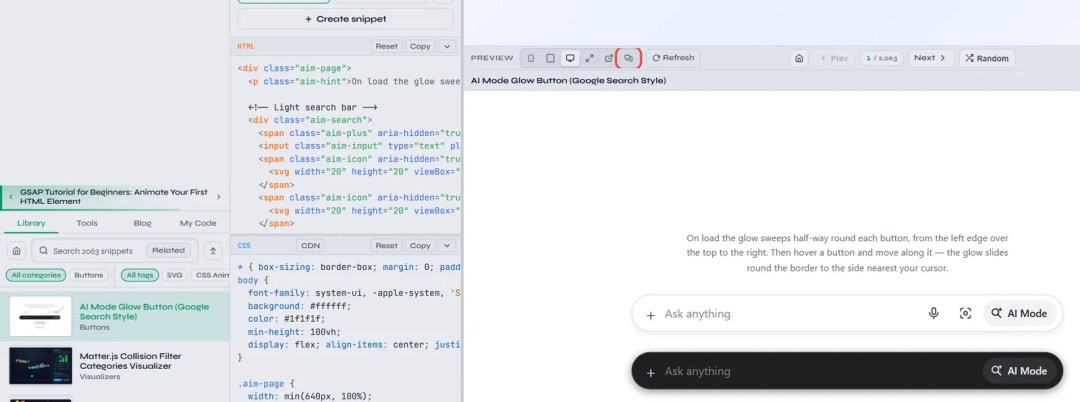Click the 1 / 2,063 snippet counter
This screenshot has height=402, width=1080.
coord(882,59)
